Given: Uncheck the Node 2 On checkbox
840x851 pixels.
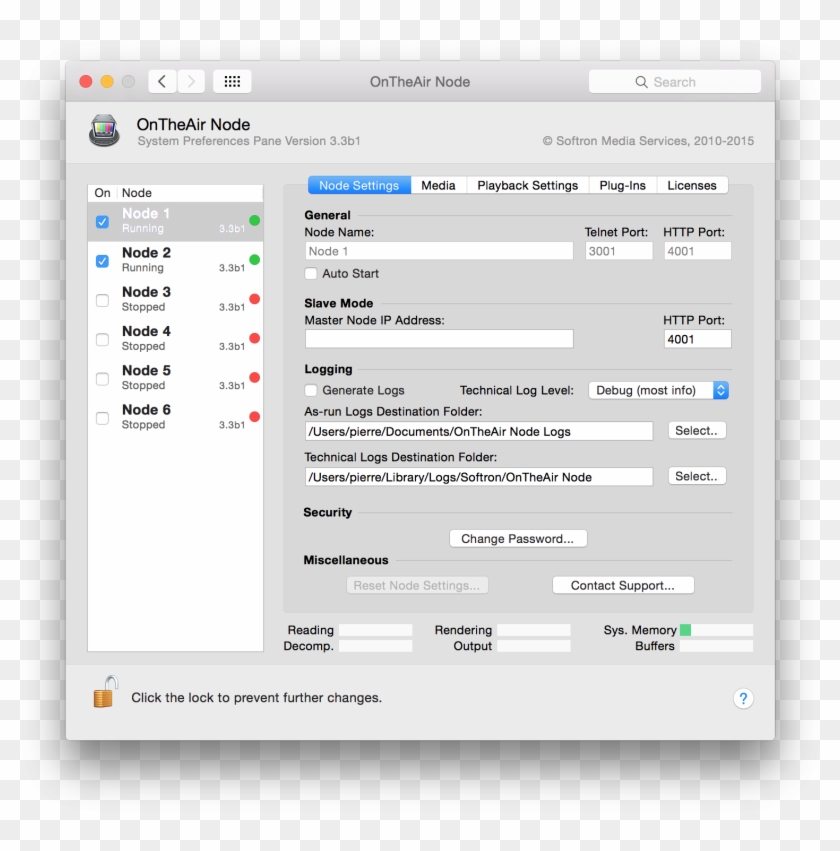Looking at the screenshot, I should (x=102, y=261).
